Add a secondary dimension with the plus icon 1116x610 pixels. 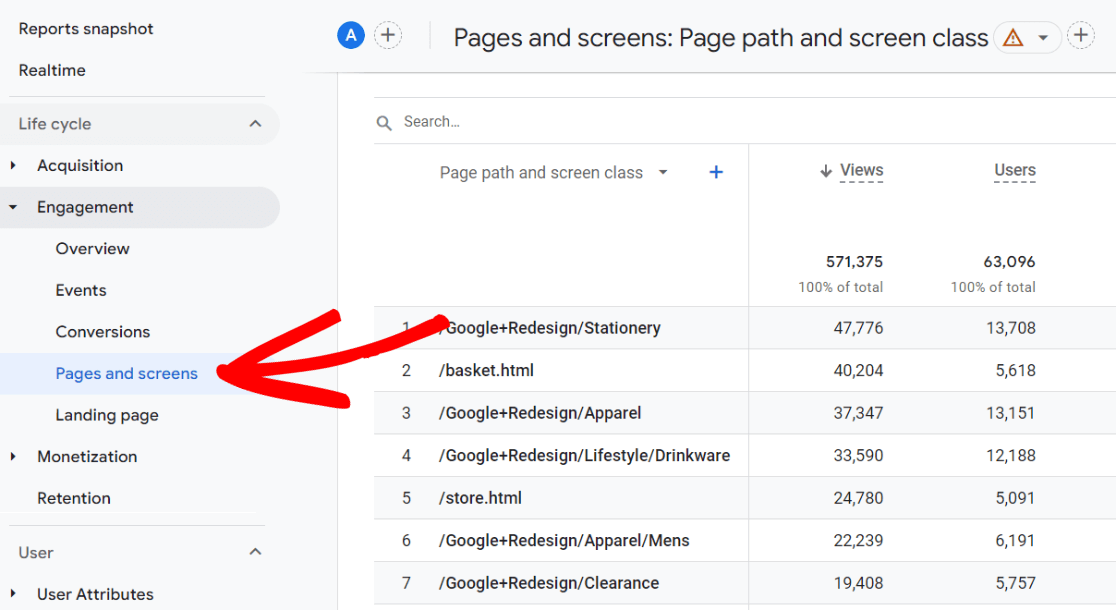click(716, 171)
